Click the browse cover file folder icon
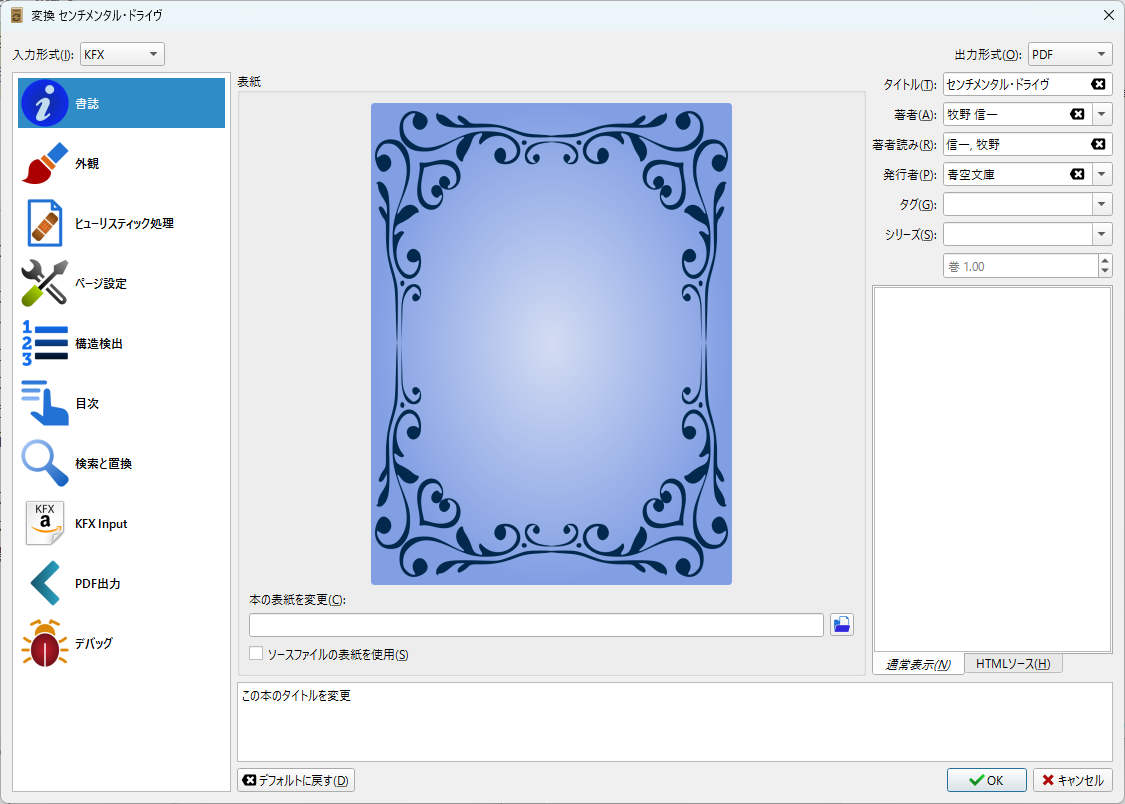This screenshot has width=1125, height=804. 842,625
